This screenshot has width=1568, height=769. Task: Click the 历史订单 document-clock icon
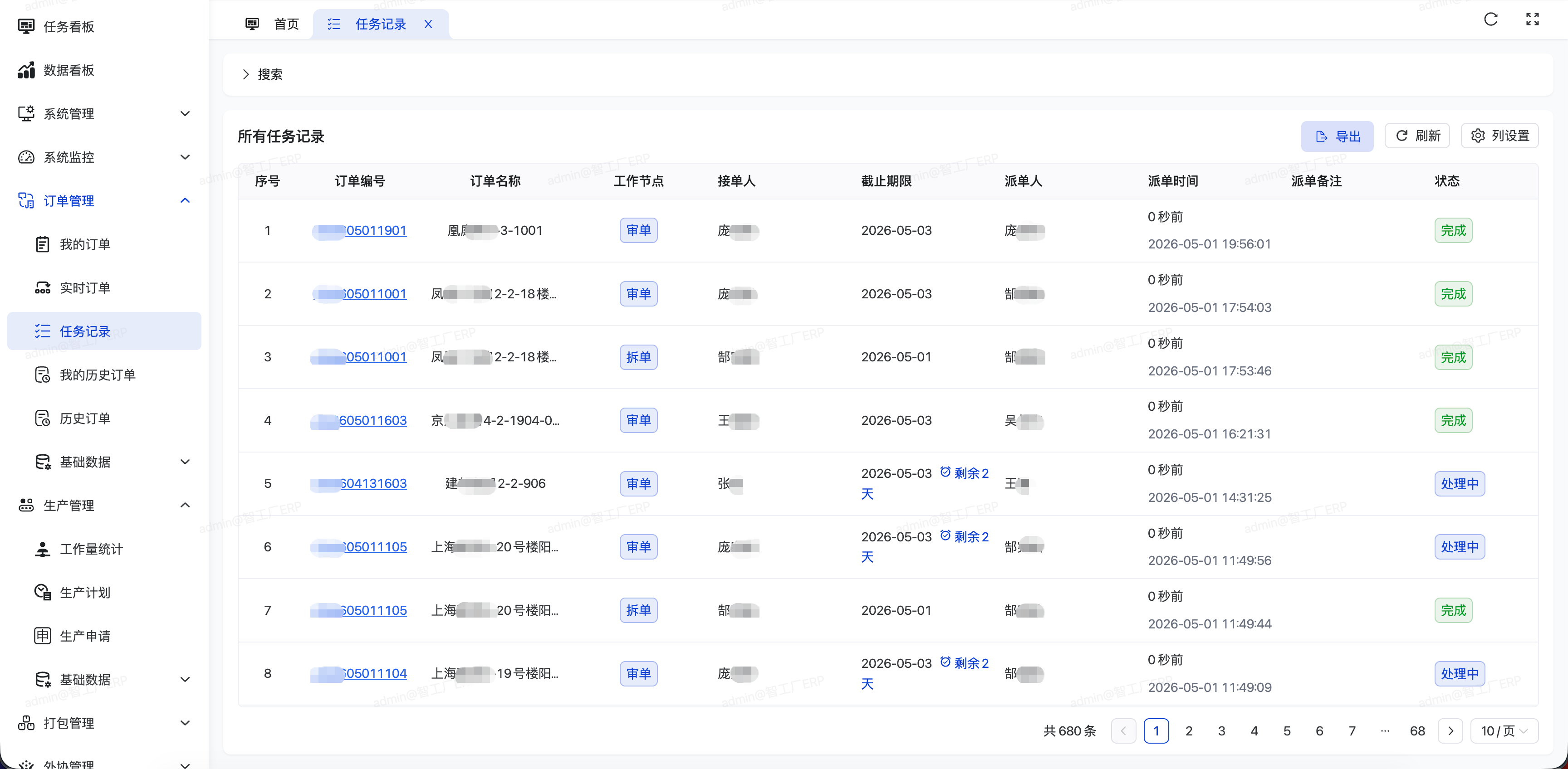click(42, 419)
